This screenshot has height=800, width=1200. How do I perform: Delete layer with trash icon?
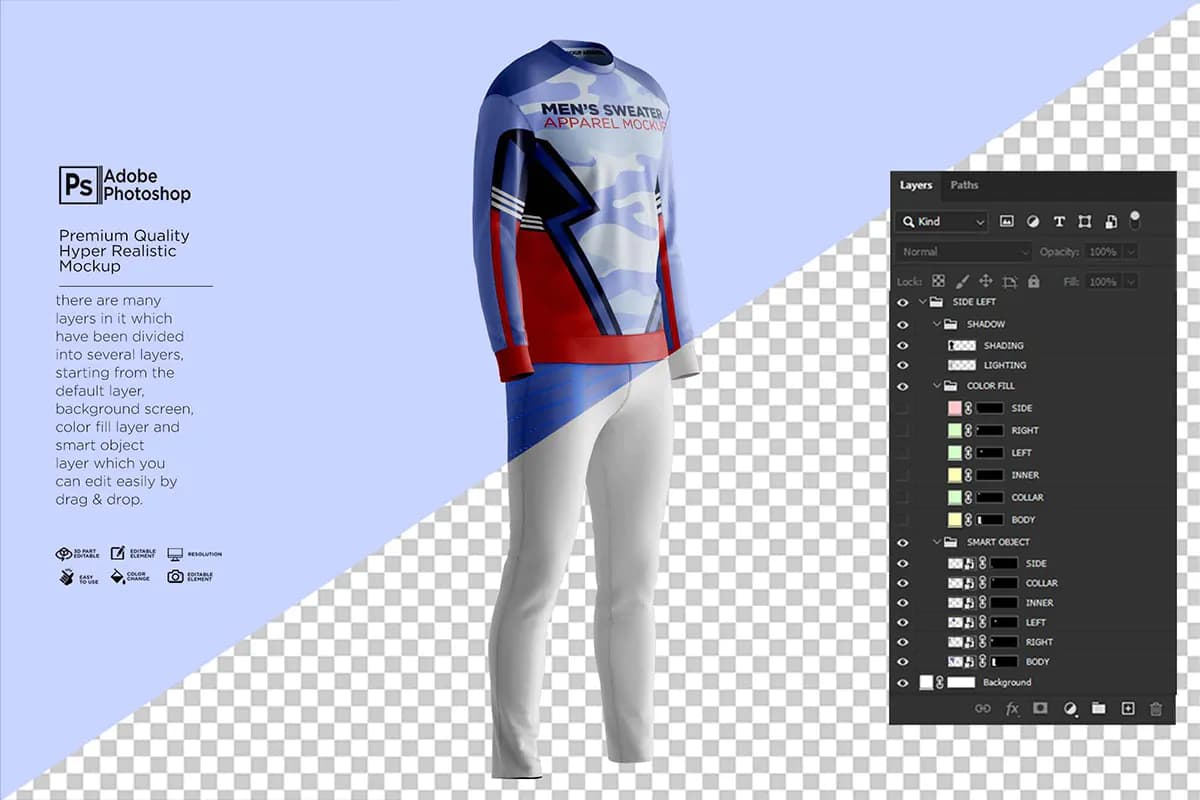[x=1156, y=708]
